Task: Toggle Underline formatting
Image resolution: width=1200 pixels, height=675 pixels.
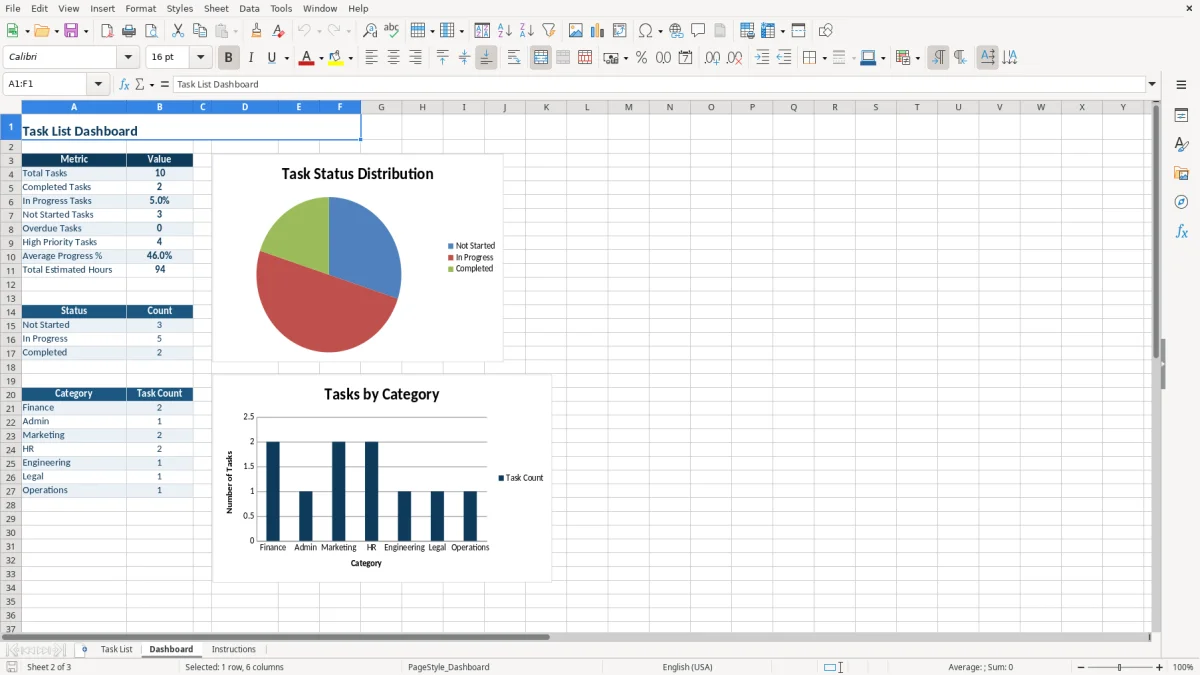Action: (272, 58)
